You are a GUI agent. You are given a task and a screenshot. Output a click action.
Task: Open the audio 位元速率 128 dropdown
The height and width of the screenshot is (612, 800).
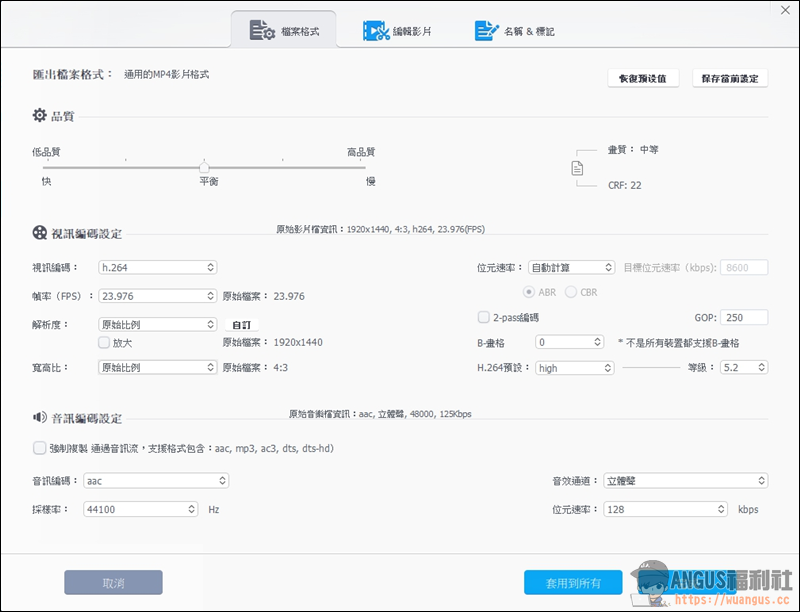click(x=665, y=509)
